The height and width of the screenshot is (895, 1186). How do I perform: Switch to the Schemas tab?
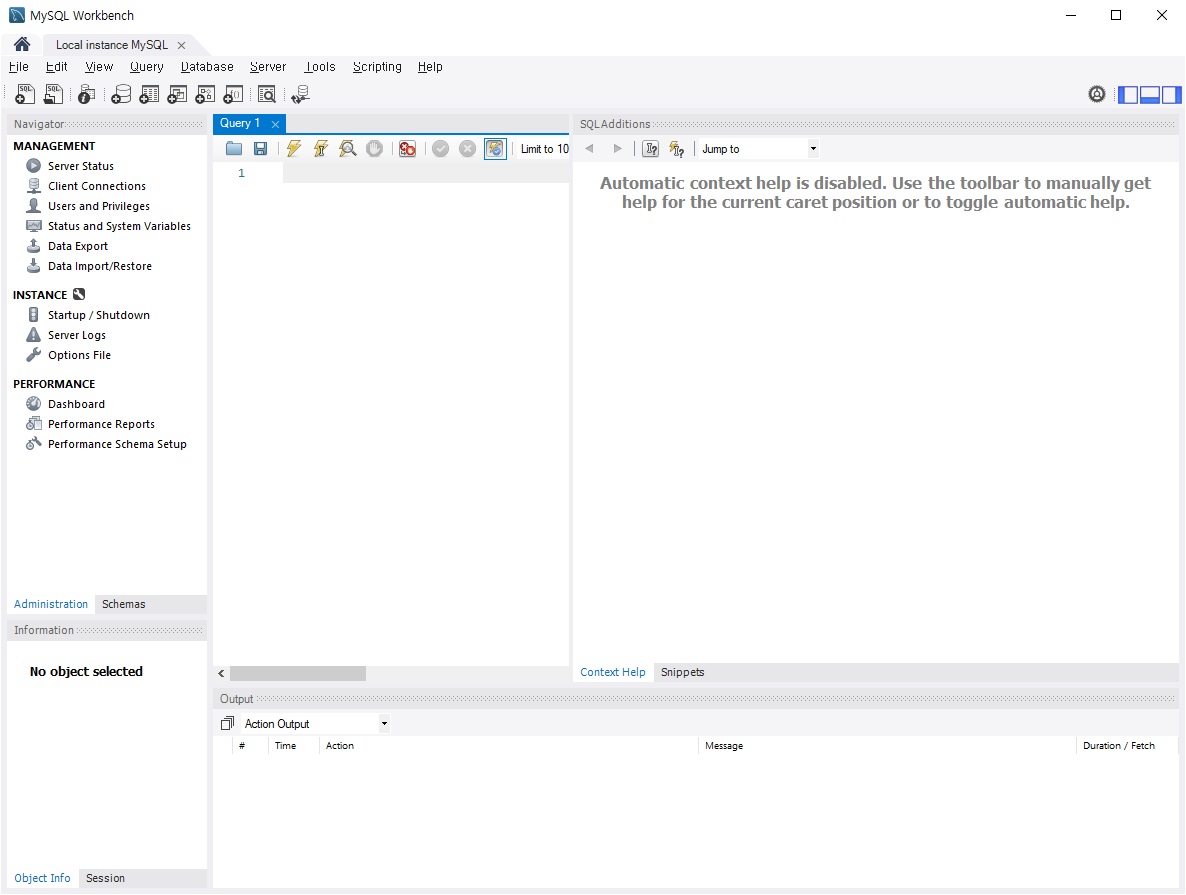123,604
